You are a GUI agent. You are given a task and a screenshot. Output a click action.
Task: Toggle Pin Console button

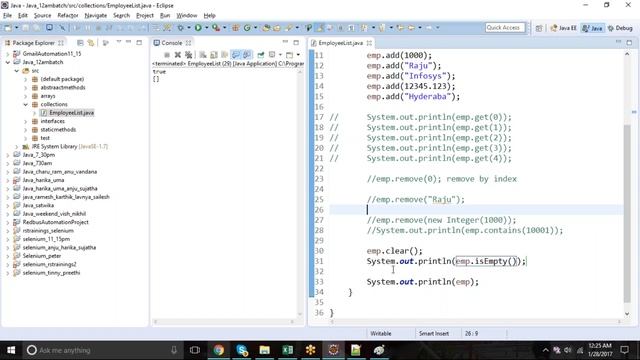(261, 55)
